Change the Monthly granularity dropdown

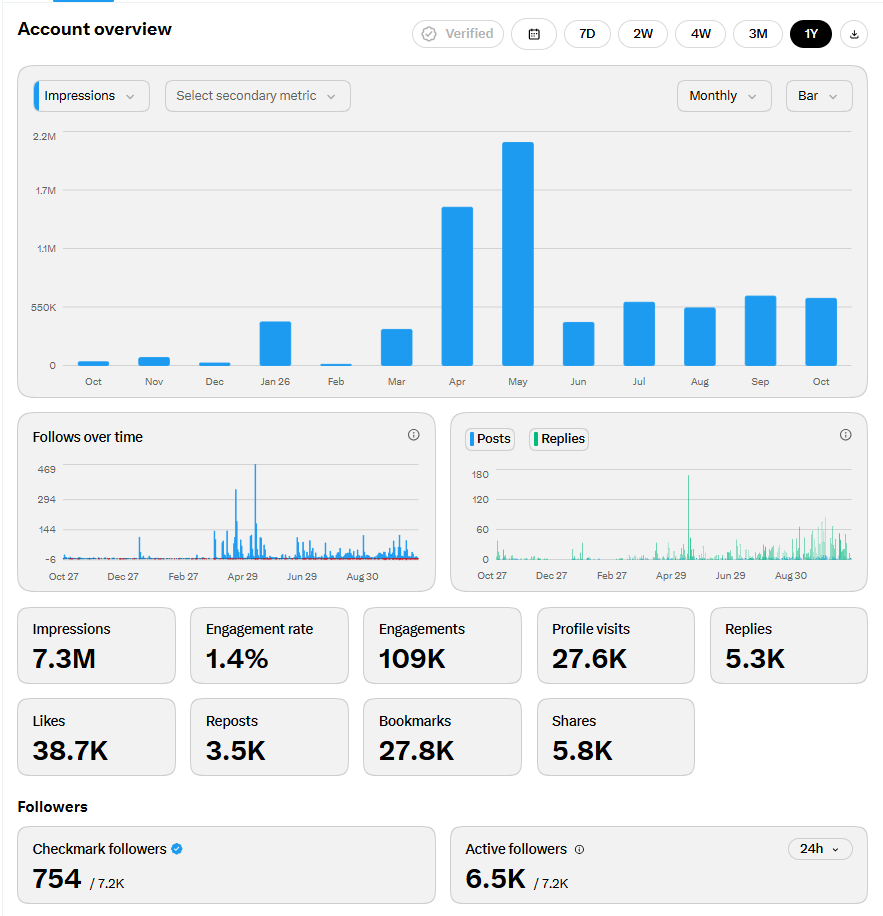724,96
